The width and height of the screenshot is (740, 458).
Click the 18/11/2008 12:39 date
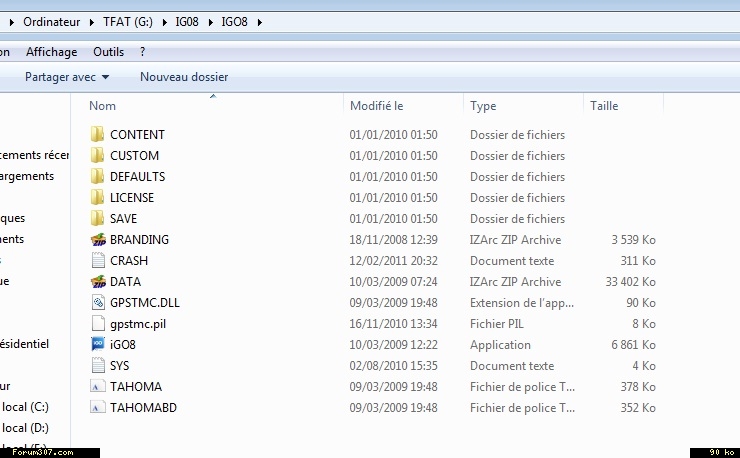click(394, 239)
